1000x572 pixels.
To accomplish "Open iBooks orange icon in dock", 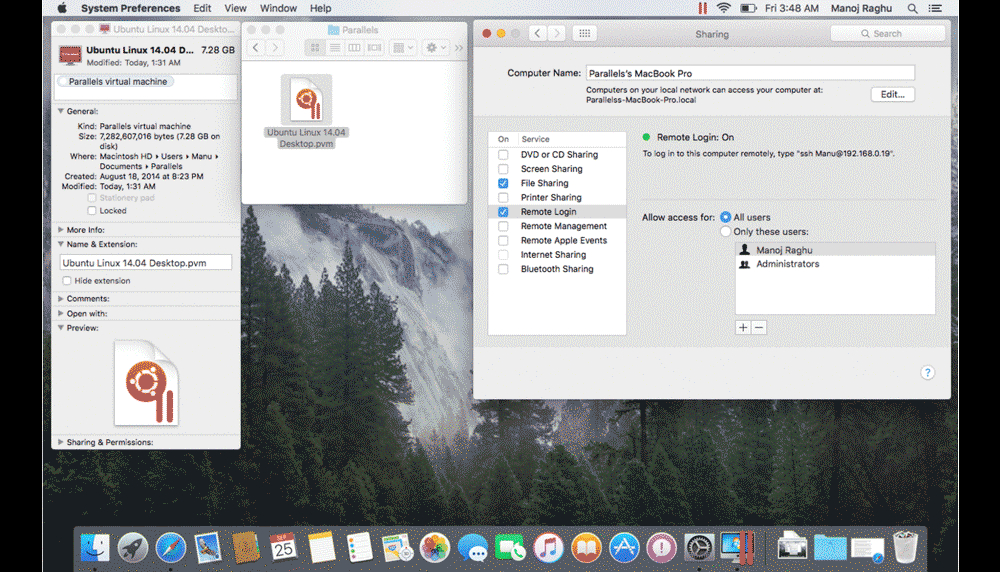I will pyautogui.click(x=585, y=547).
